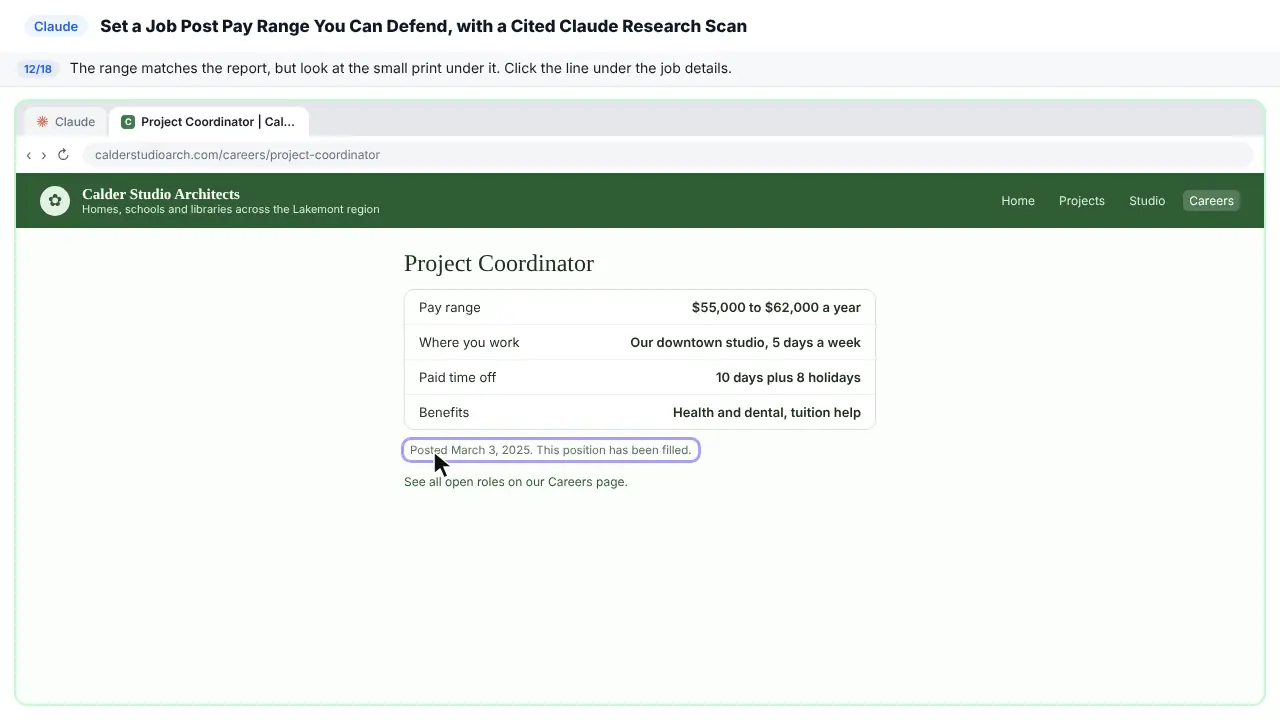Click the Claude tab starburst icon
The image size is (1280, 720).
tap(42, 122)
